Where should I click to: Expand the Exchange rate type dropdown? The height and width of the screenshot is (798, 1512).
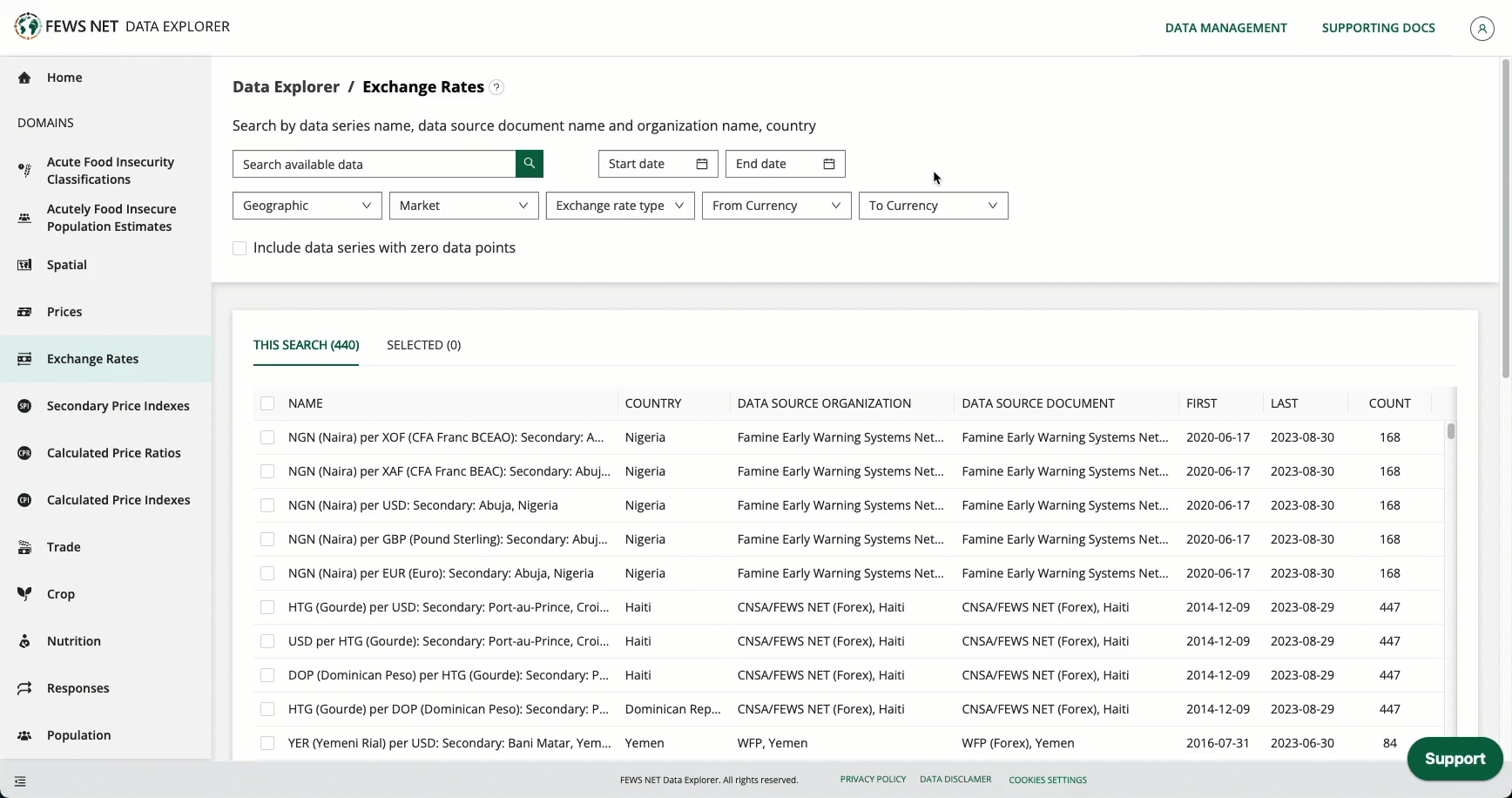click(619, 206)
